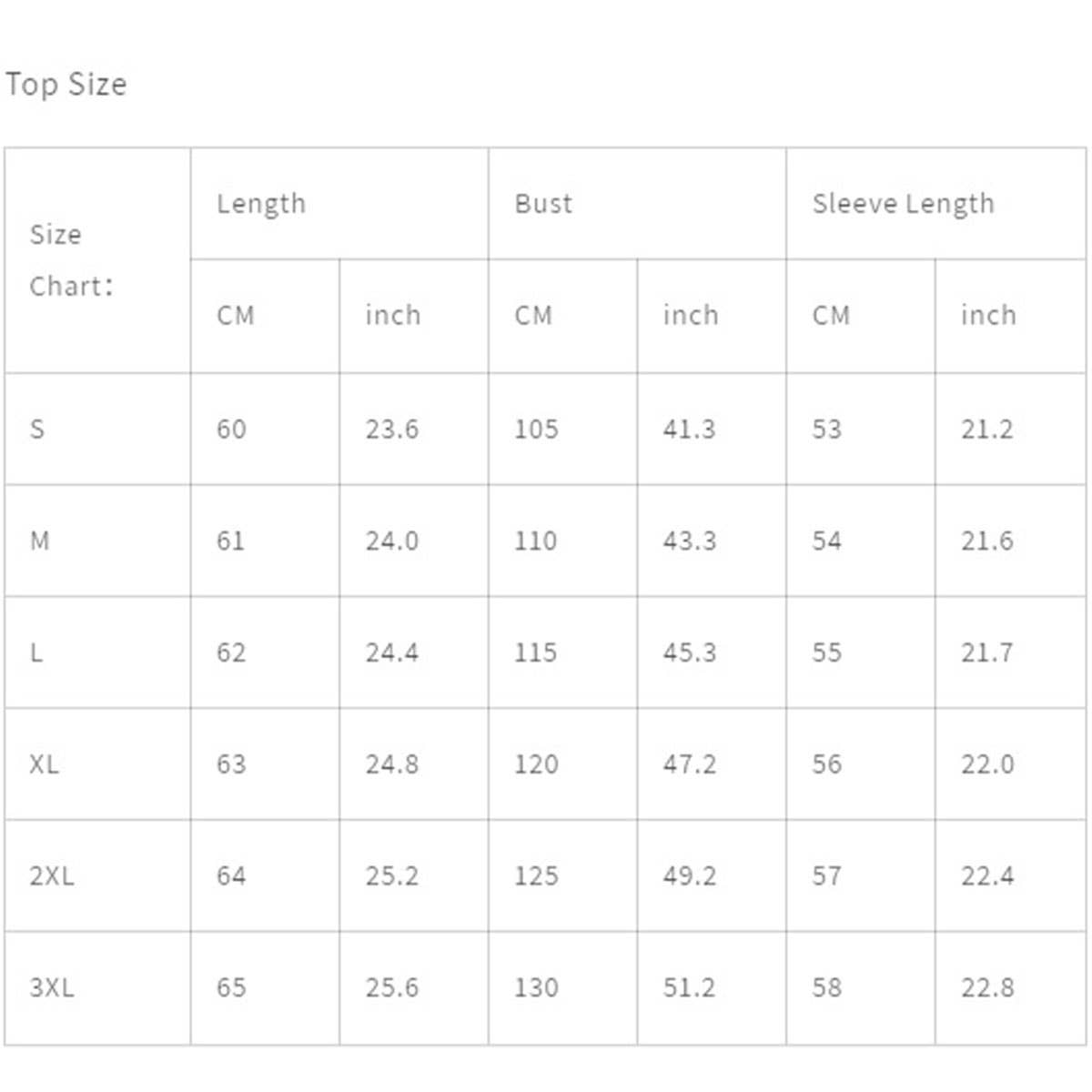Click the 23.6 inch length value

coord(392,429)
